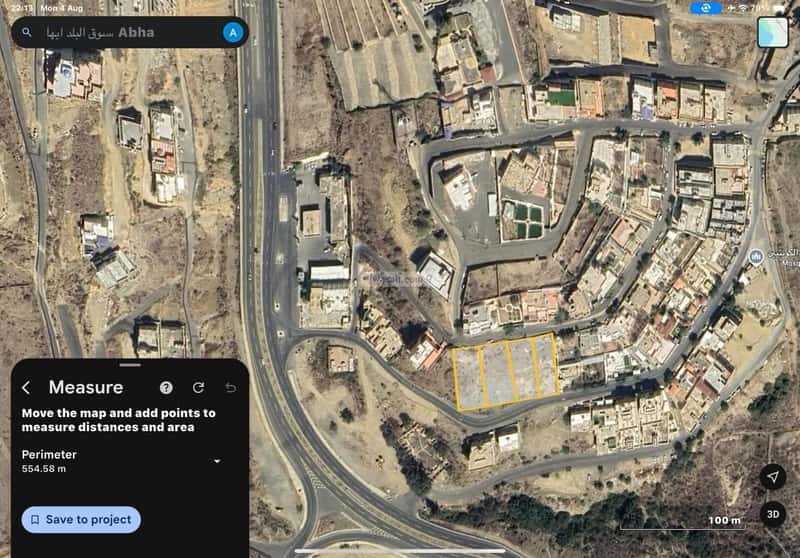Tap the bottom home indicator bar
This screenshot has width=800, height=558.
coord(400,551)
